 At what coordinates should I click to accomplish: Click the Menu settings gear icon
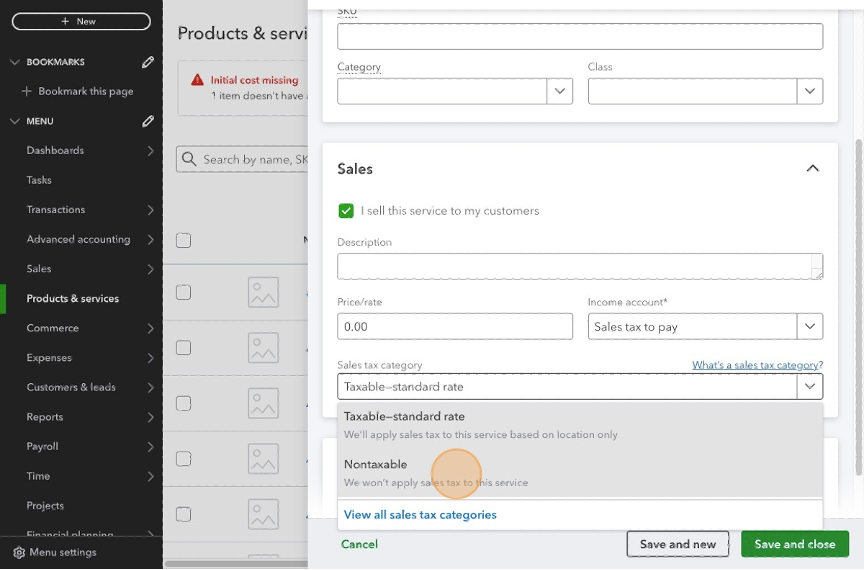point(18,552)
